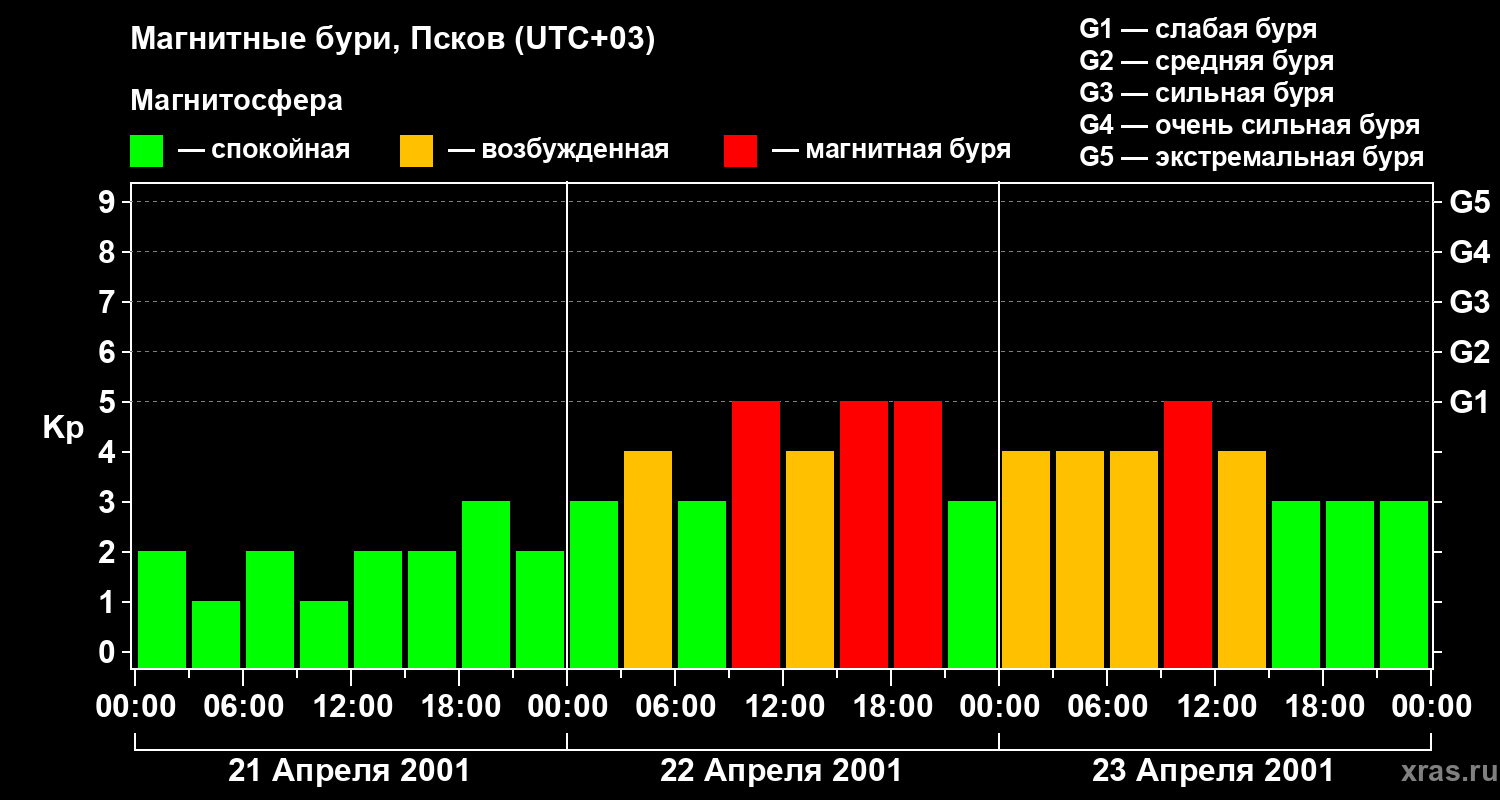Click the Kp 3 green bar on 21 Апреля
The width and height of the screenshot is (1500, 800).
click(x=486, y=584)
